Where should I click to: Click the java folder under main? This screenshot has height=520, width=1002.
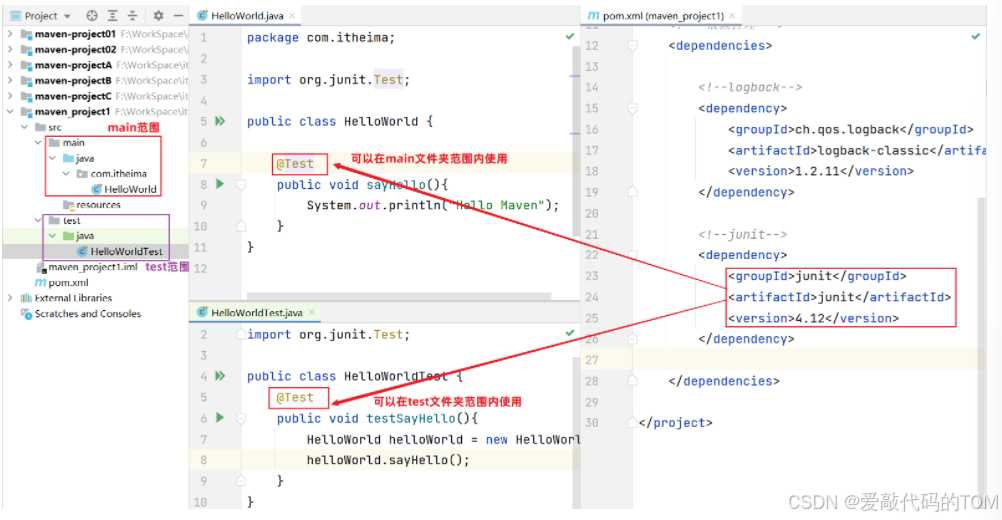click(x=79, y=158)
